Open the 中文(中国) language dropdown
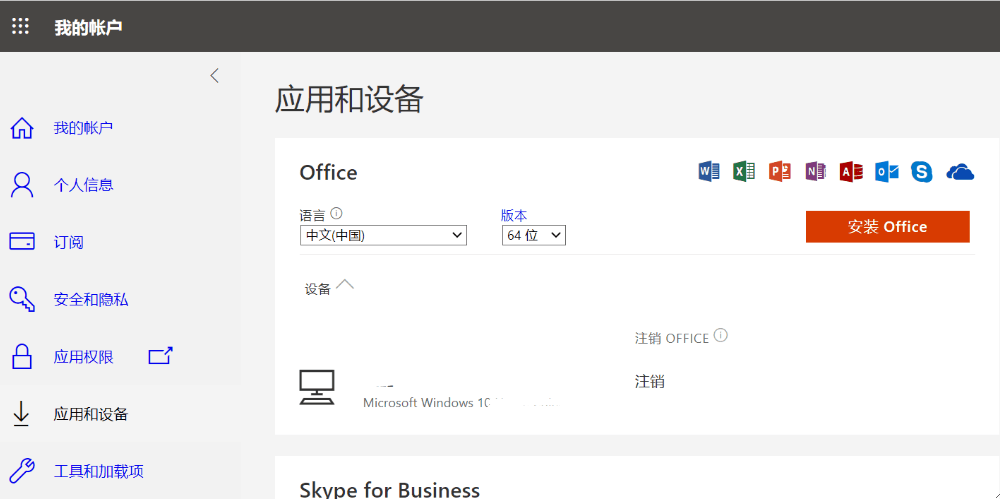This screenshot has width=1000, height=501. 383,235
